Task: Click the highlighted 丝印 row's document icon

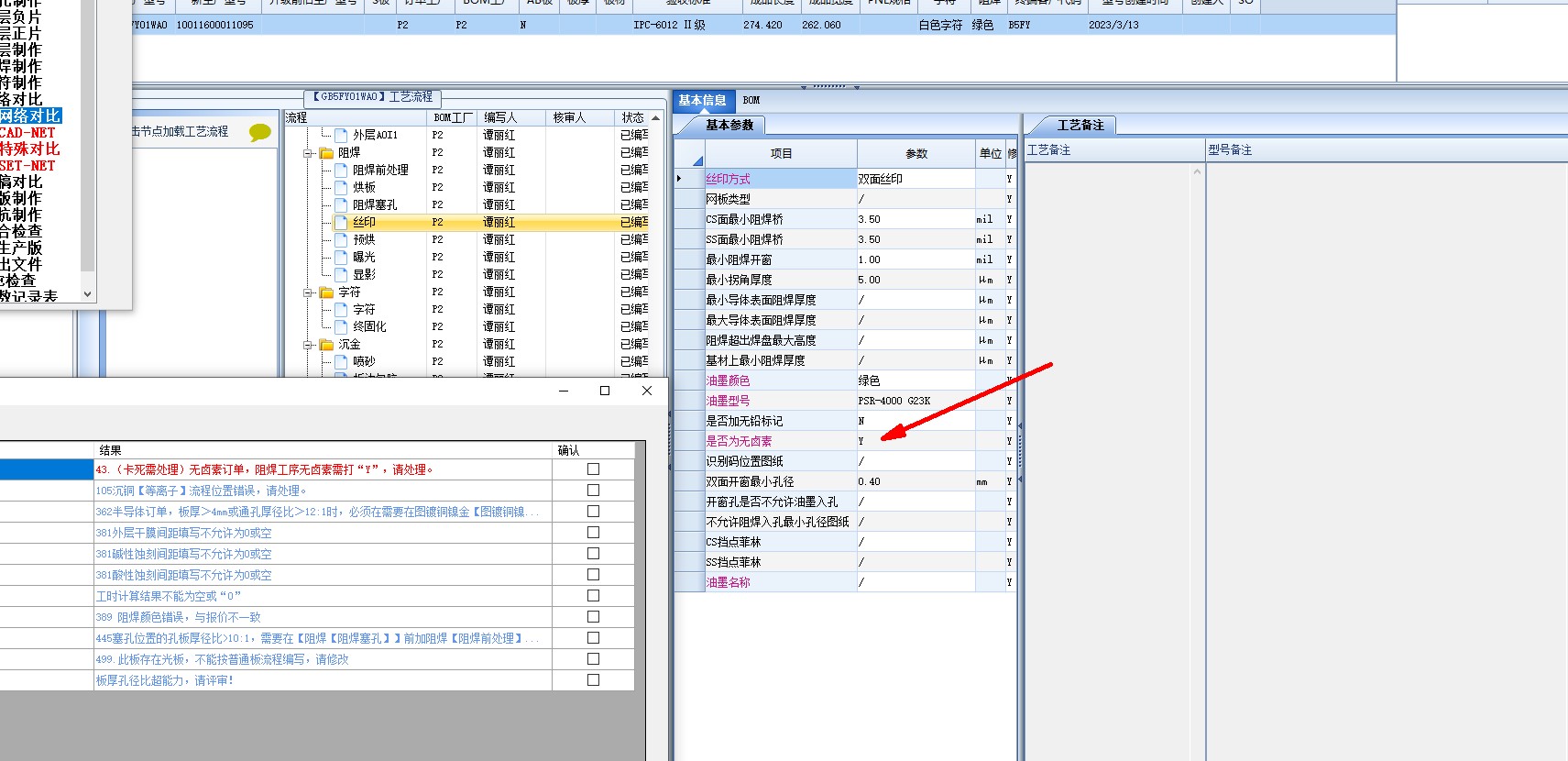Action: click(x=341, y=222)
